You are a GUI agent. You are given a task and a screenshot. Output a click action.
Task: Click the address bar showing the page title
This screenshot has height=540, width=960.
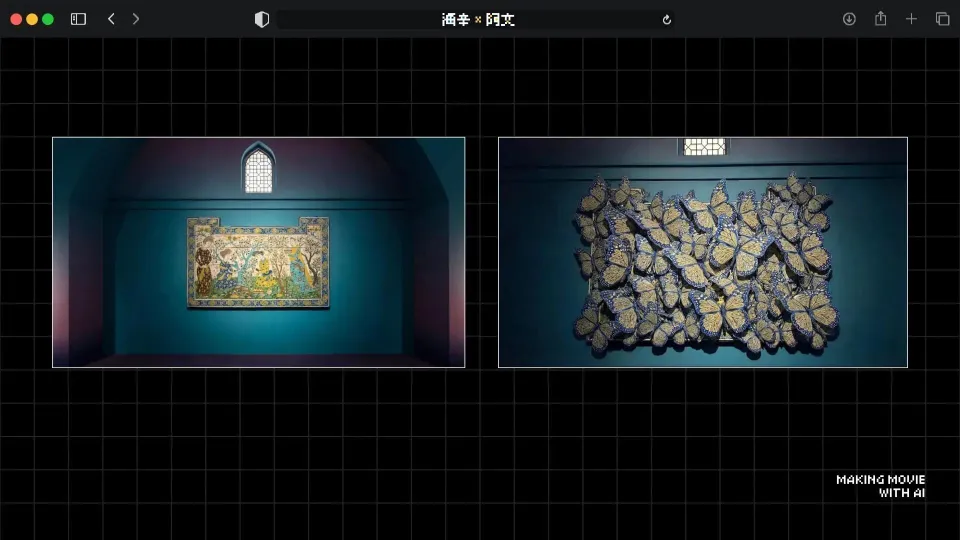click(x=478, y=20)
